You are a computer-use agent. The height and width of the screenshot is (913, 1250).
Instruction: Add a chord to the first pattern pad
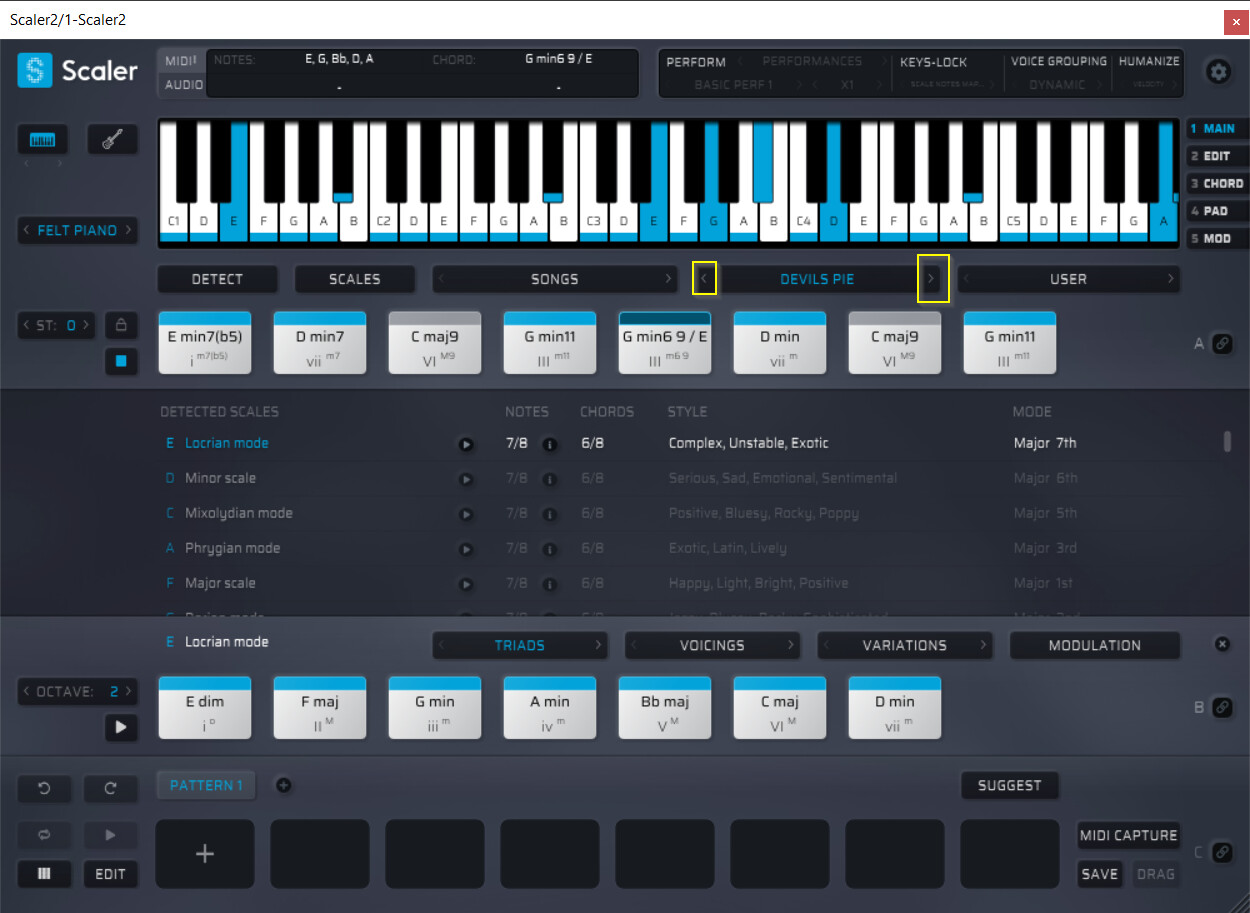tap(205, 853)
